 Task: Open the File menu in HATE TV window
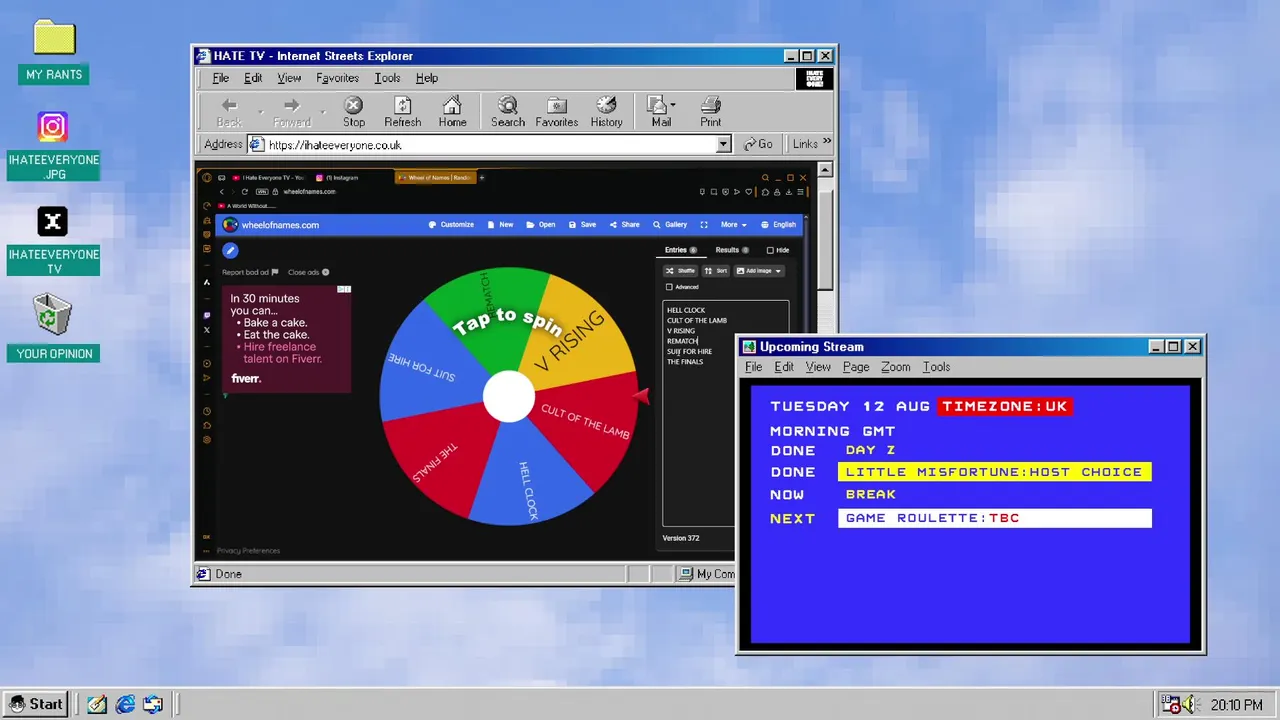(x=220, y=78)
